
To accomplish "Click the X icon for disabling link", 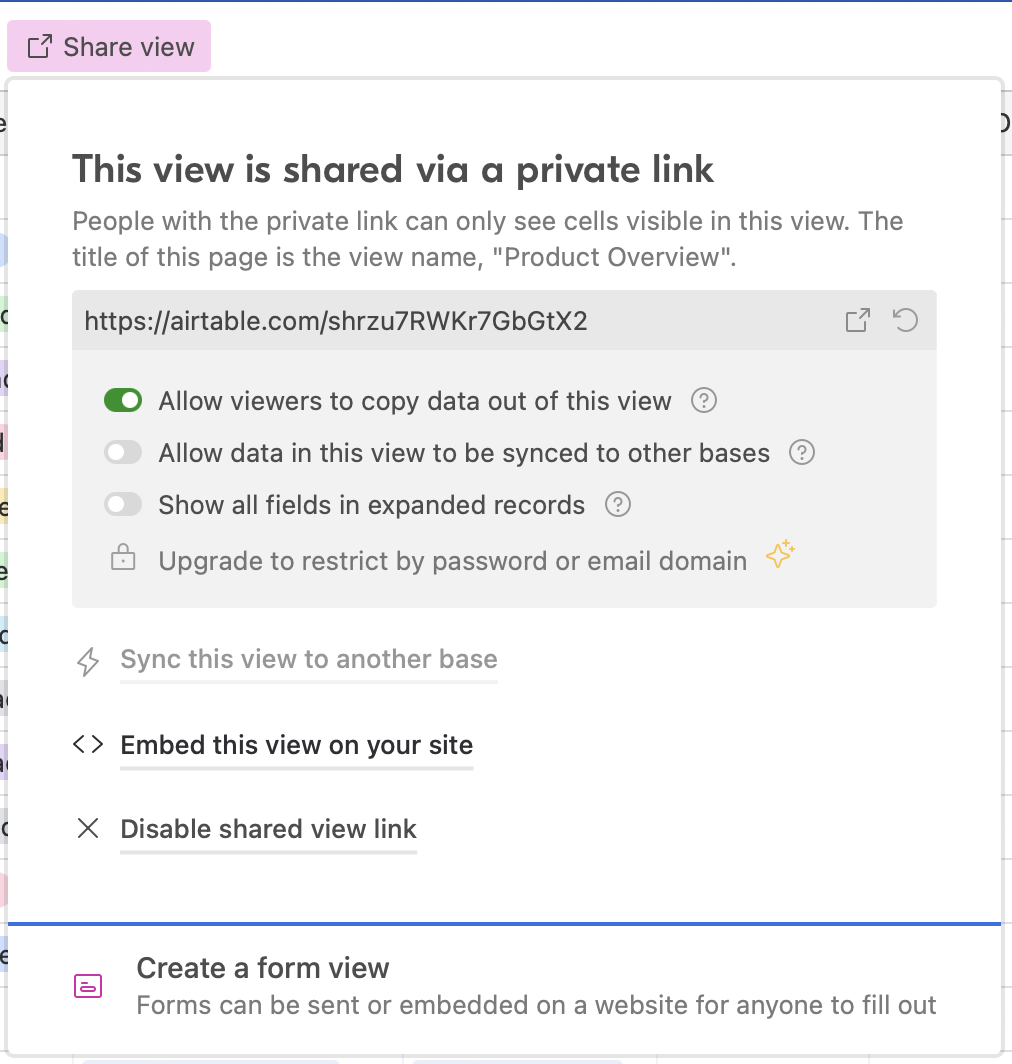I will 88,829.
